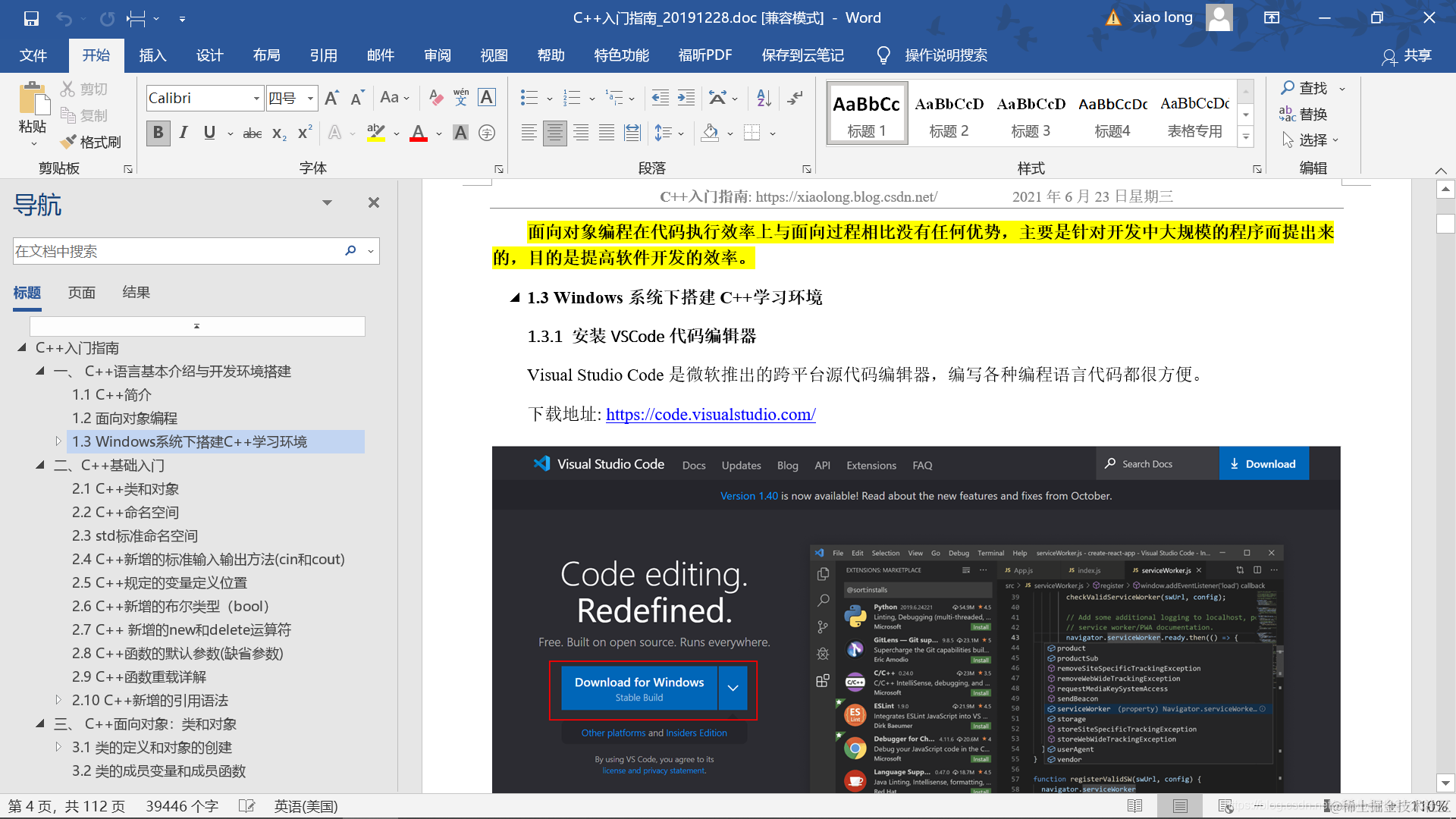Click the Sort paragraph icon
Image resolution: width=1456 pixels, height=819 pixels.
pos(764,98)
